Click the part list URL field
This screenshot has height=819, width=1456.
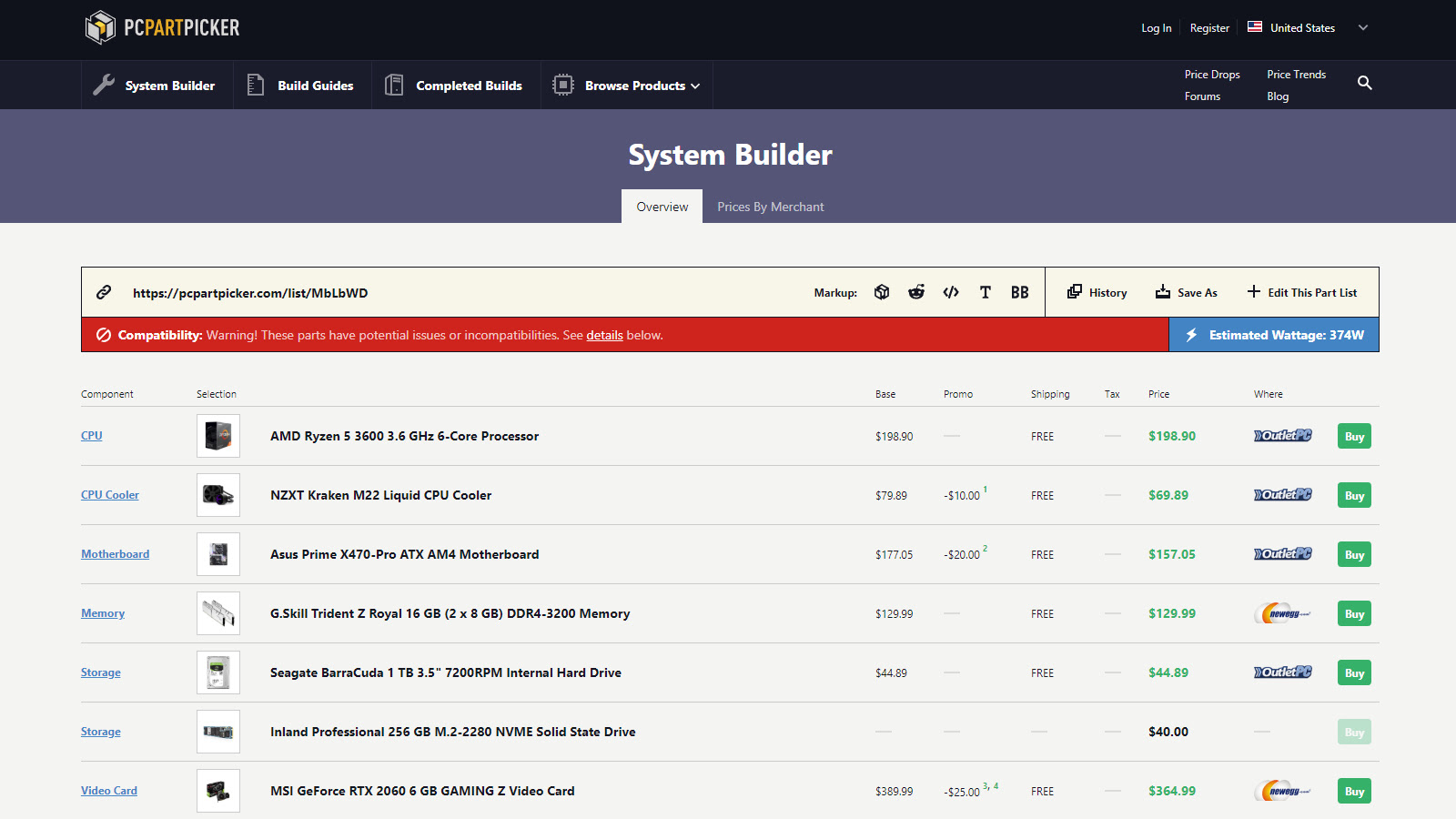pos(250,292)
